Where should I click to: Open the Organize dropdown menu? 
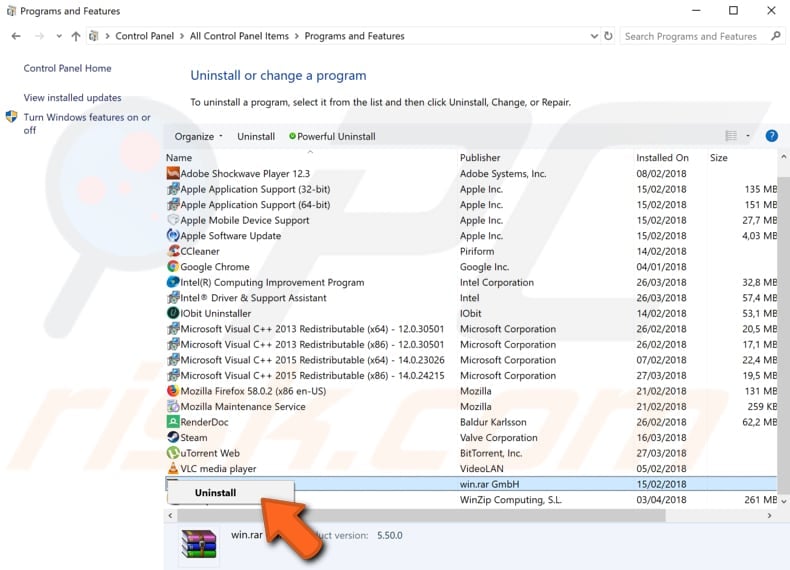pos(199,137)
